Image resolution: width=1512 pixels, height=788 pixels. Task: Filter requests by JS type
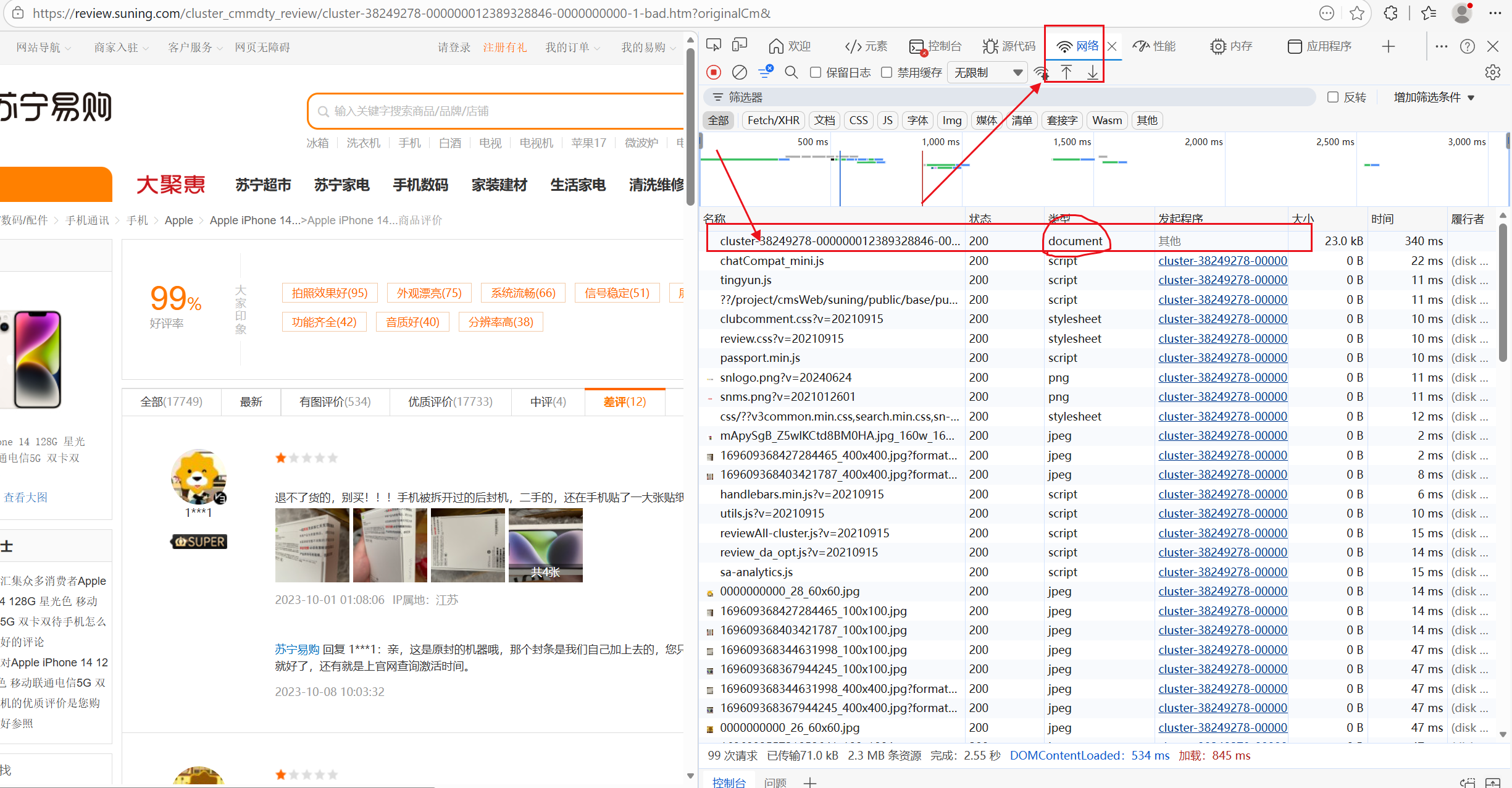pos(887,120)
